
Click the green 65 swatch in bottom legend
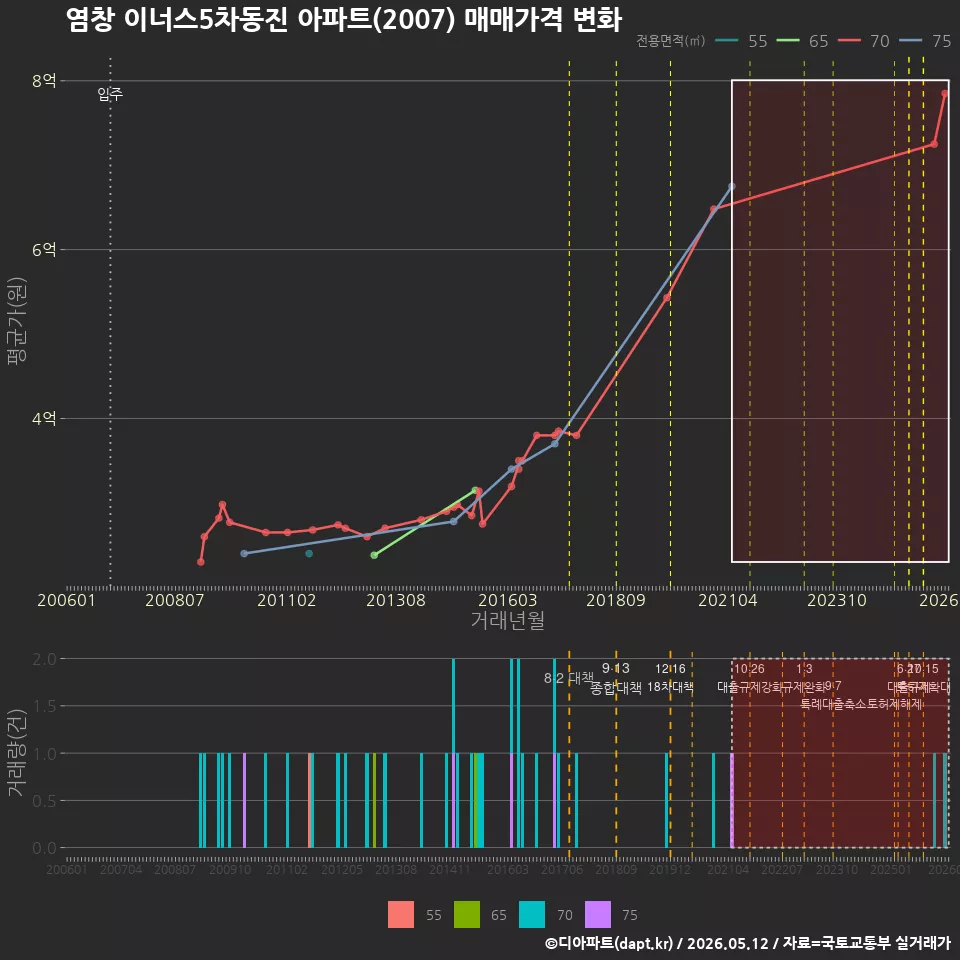point(467,915)
